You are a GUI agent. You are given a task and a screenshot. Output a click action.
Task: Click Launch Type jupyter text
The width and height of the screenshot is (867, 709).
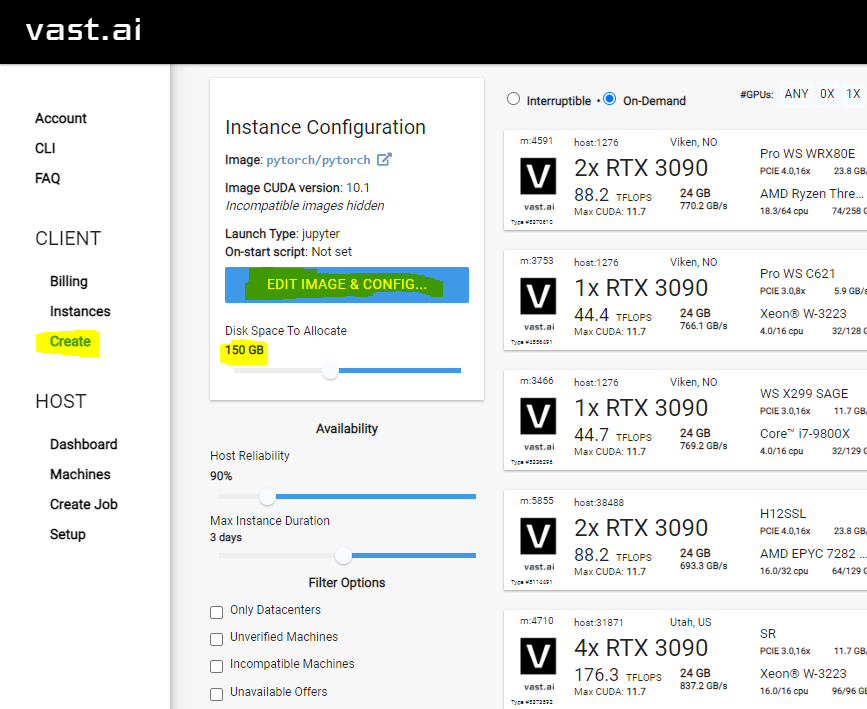pyautogui.click(x=282, y=234)
